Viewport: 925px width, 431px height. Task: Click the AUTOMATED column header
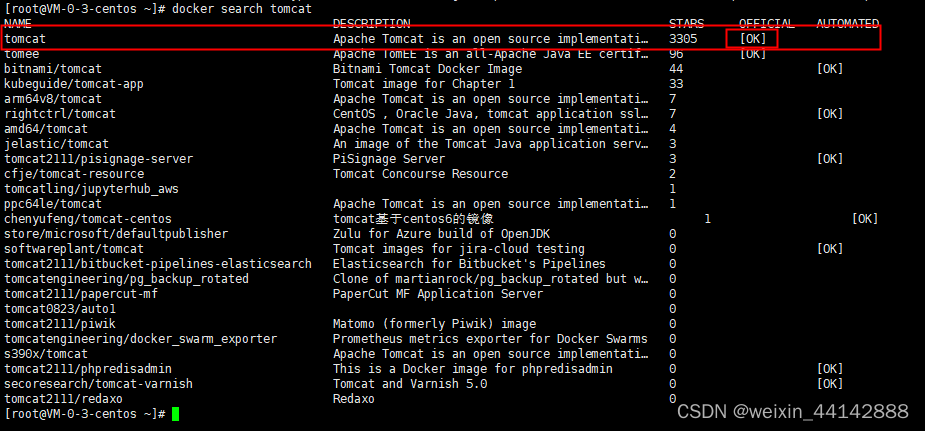848,24
